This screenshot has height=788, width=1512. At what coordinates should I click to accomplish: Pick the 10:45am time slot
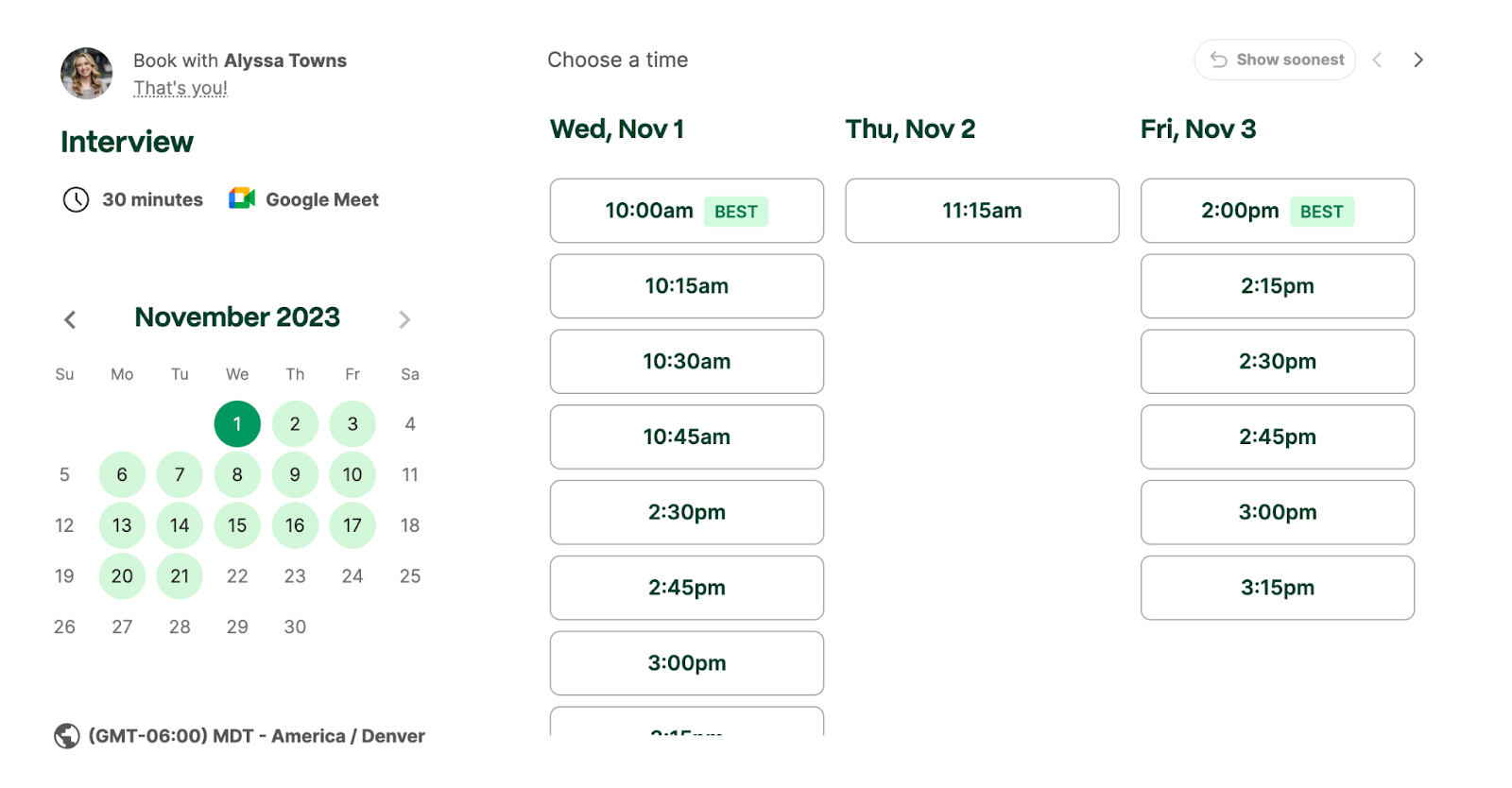coord(686,437)
